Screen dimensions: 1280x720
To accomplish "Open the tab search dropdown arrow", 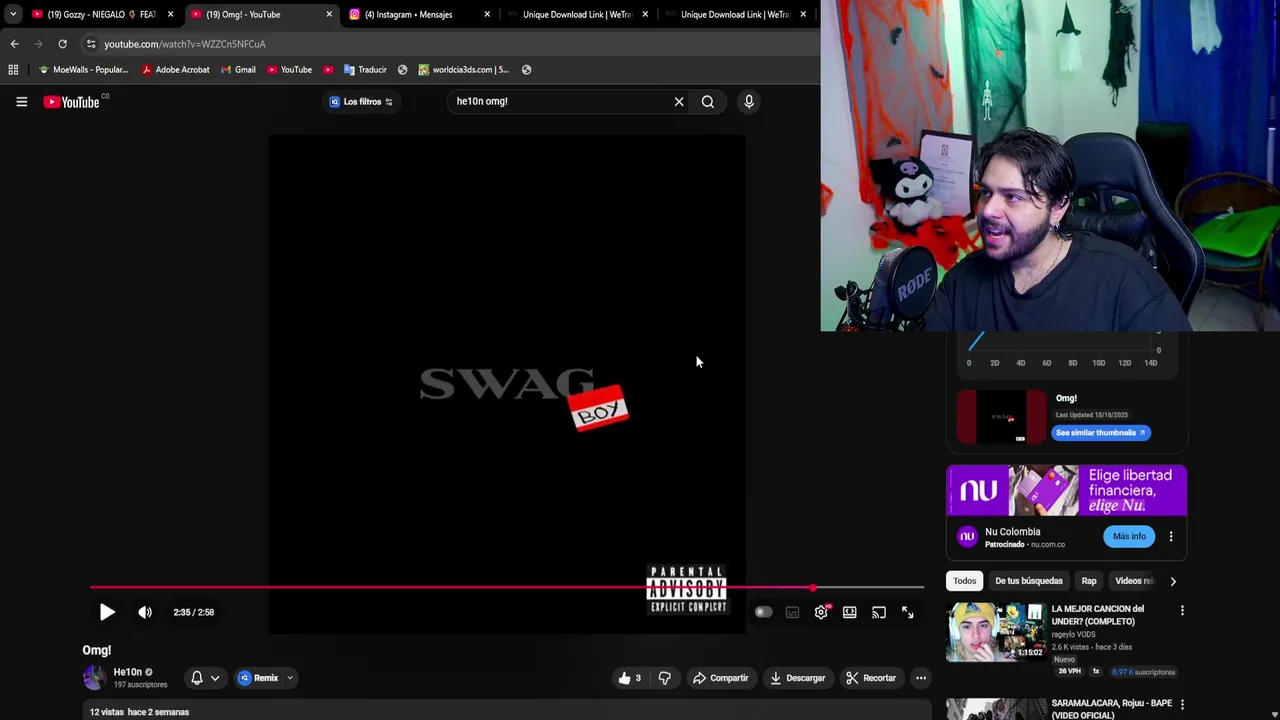I will [x=12, y=15].
